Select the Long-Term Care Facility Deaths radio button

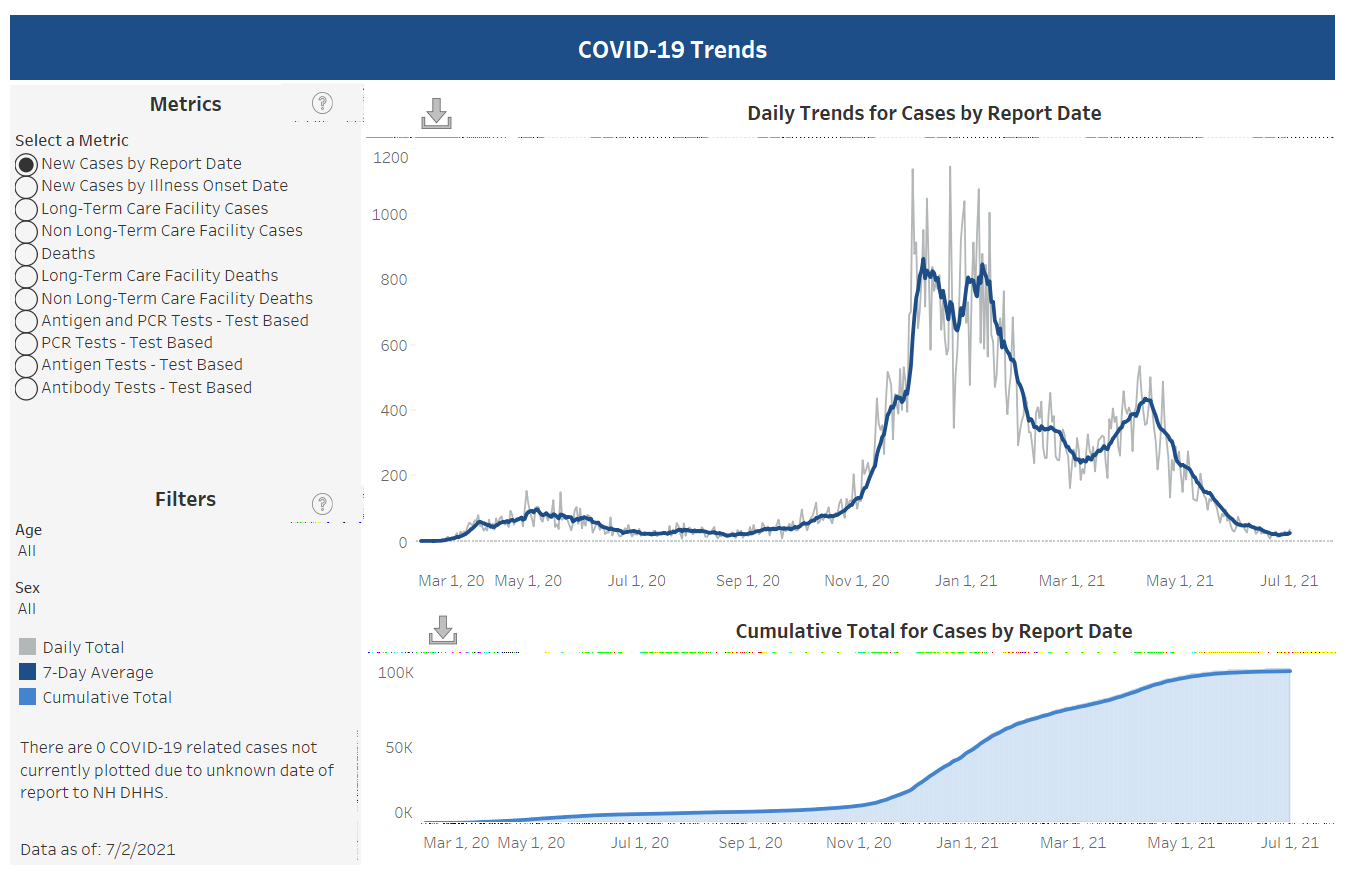coord(27,276)
